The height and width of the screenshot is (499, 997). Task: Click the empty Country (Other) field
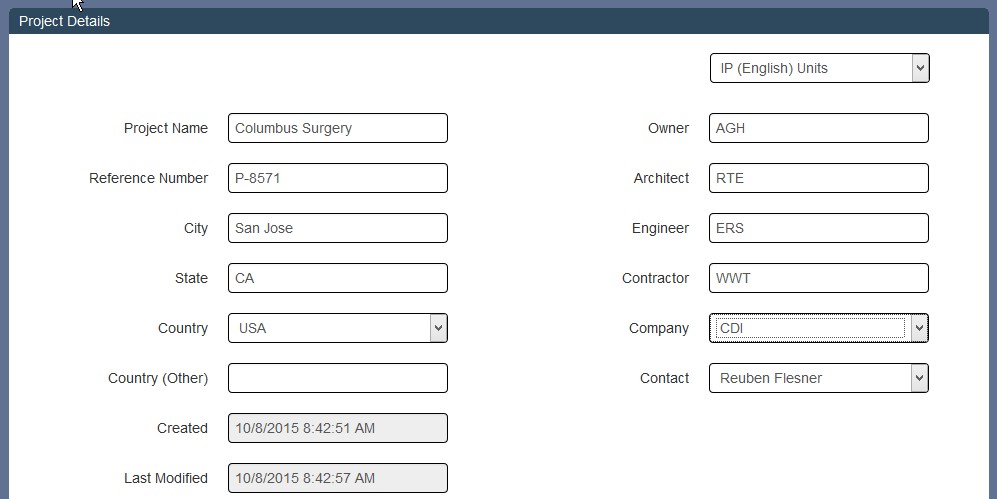pos(338,378)
